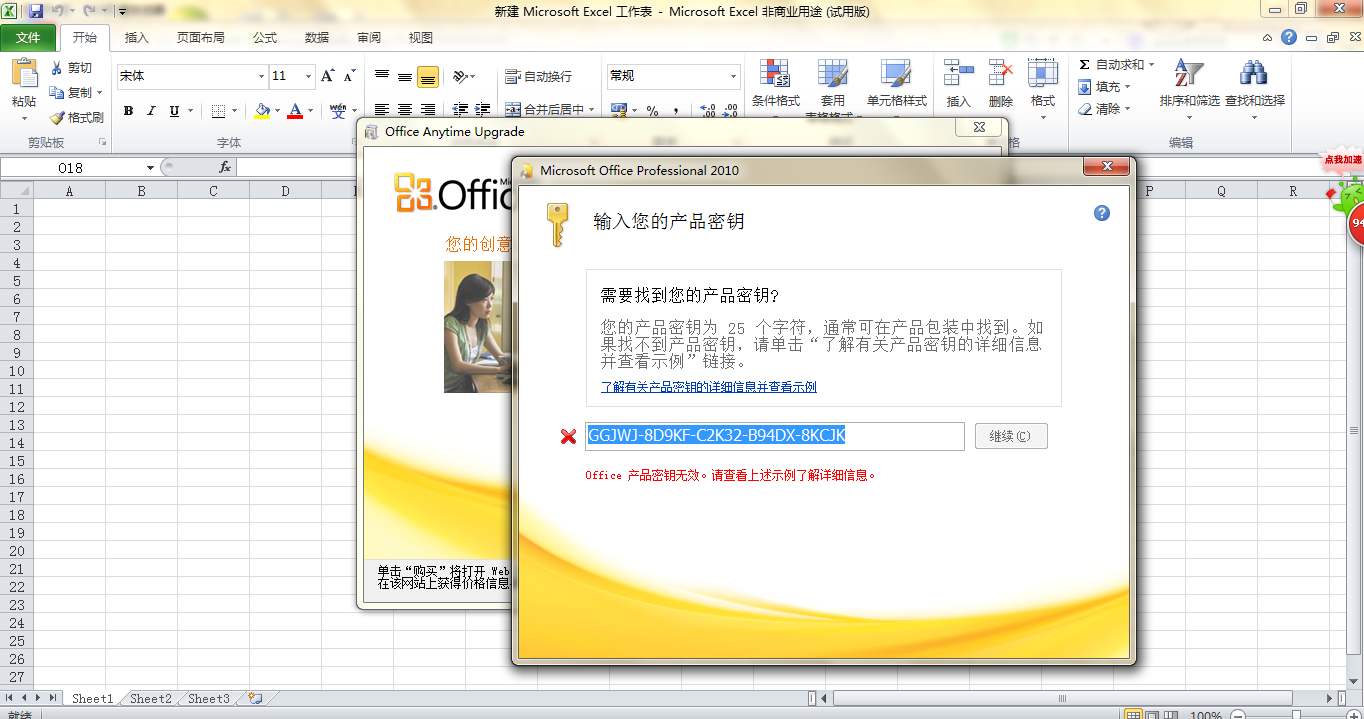
Task: Toggle middle vertical alignment
Action: coord(404,76)
